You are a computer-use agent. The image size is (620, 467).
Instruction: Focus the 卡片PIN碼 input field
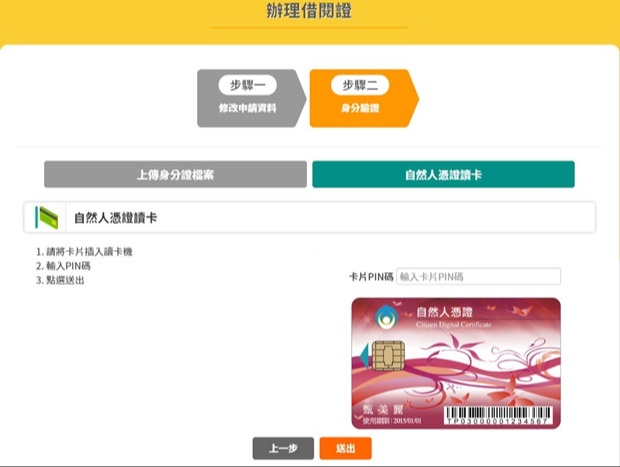(x=478, y=276)
